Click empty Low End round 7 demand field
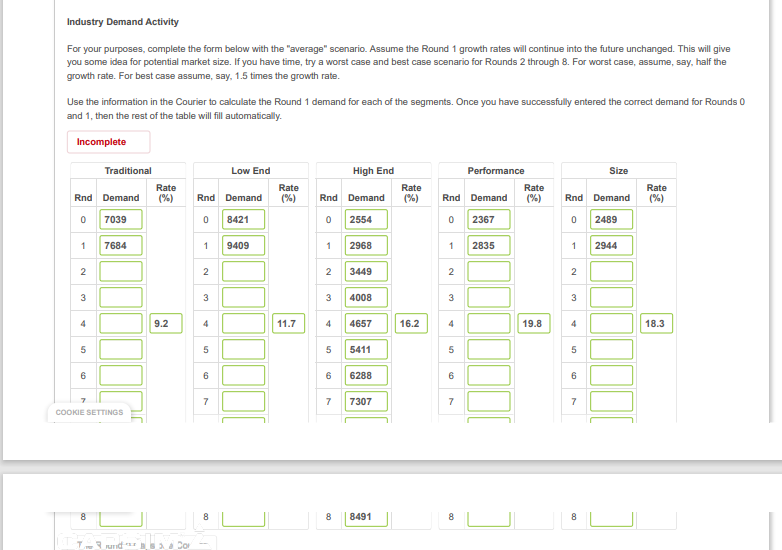The image size is (782, 550). (243, 401)
